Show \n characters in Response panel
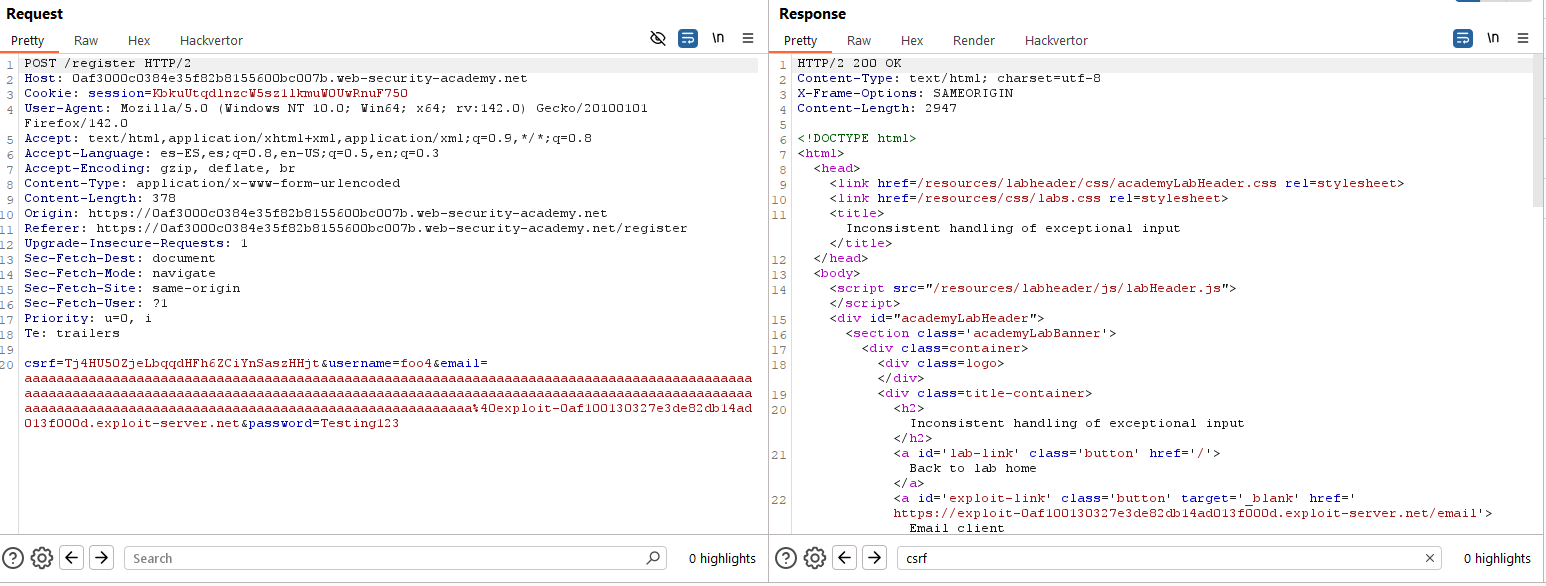This screenshot has width=1546, height=586. [1493, 39]
